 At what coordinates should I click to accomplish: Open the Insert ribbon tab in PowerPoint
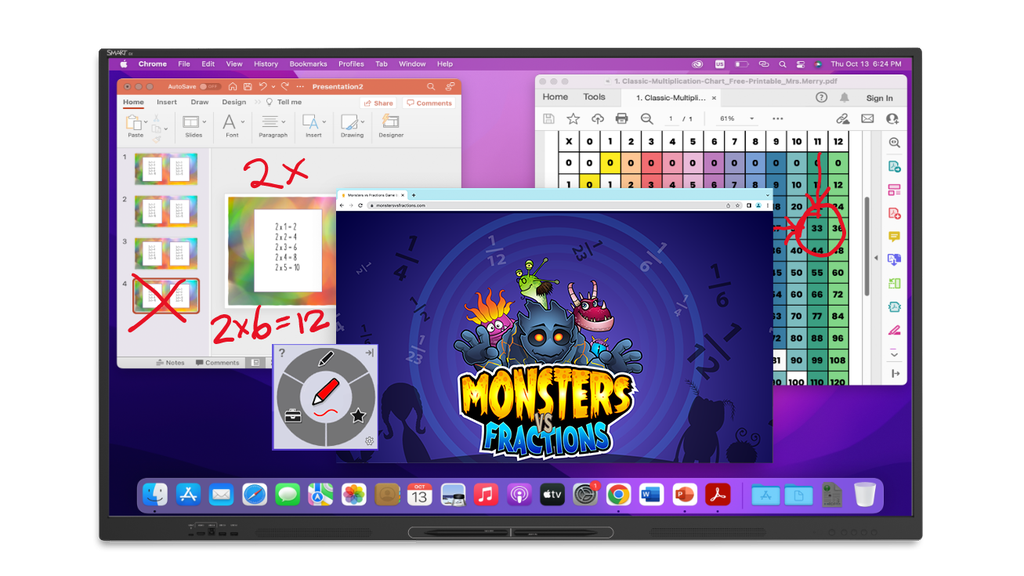167,102
